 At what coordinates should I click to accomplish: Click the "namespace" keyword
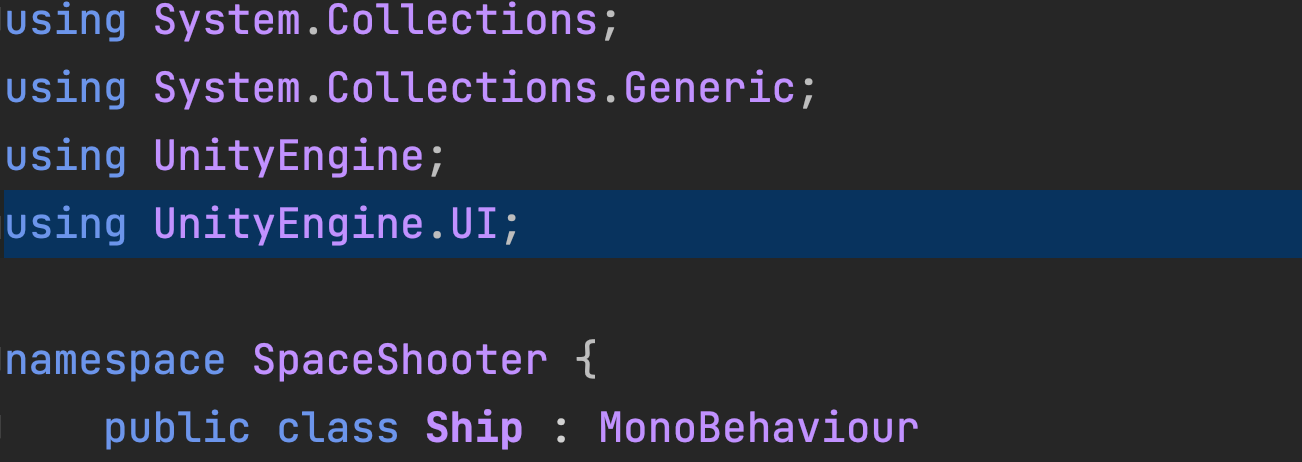[115, 360]
